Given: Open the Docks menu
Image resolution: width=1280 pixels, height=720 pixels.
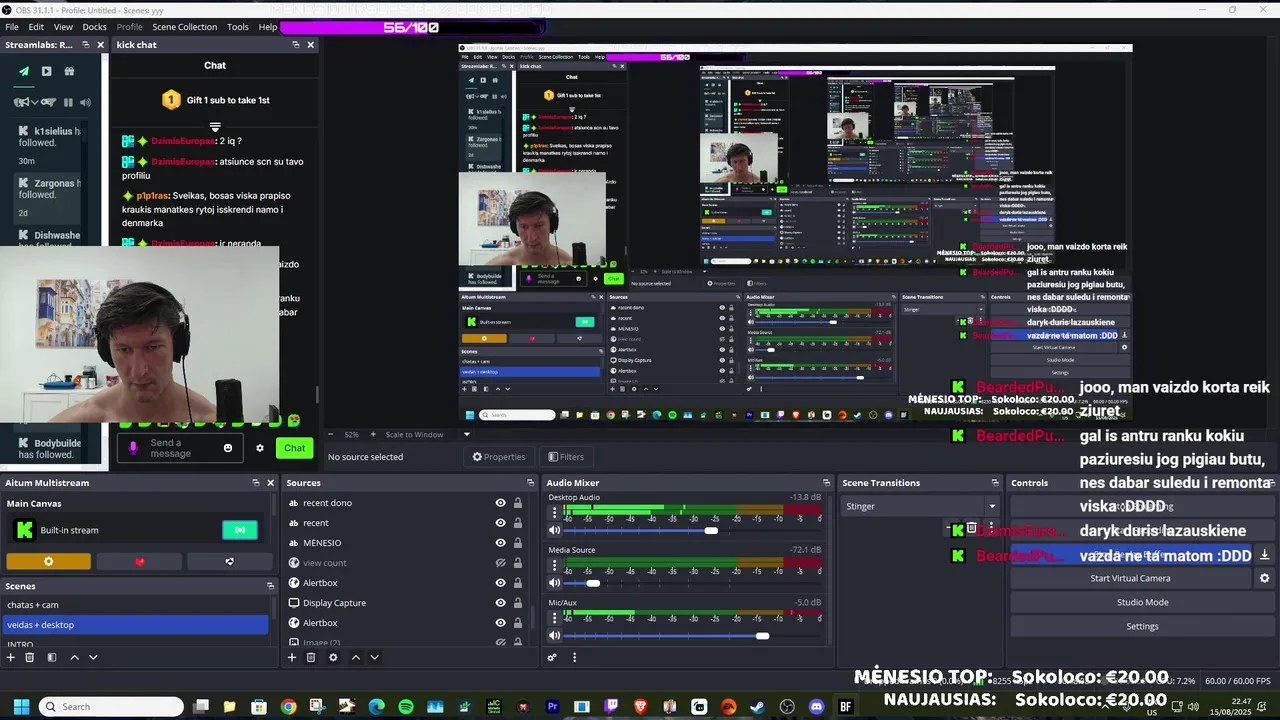Looking at the screenshot, I should (x=94, y=27).
